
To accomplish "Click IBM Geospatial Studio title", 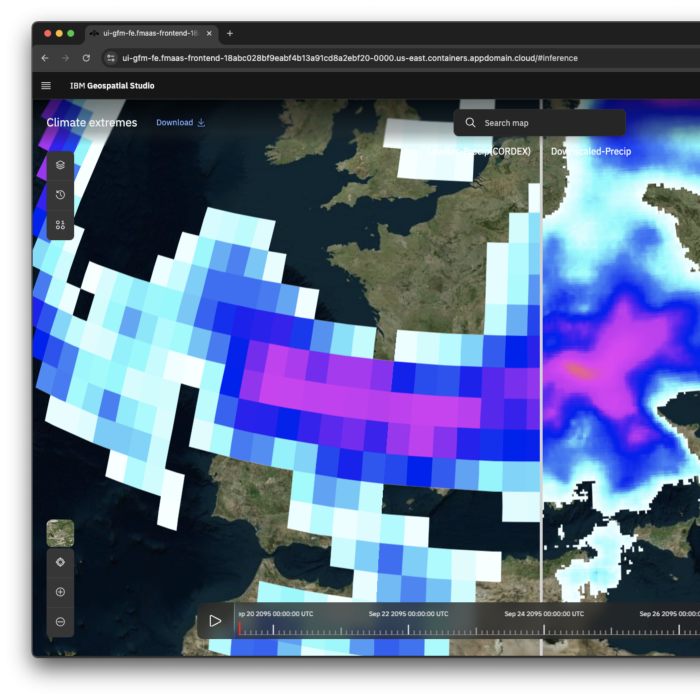I will 112,86.
